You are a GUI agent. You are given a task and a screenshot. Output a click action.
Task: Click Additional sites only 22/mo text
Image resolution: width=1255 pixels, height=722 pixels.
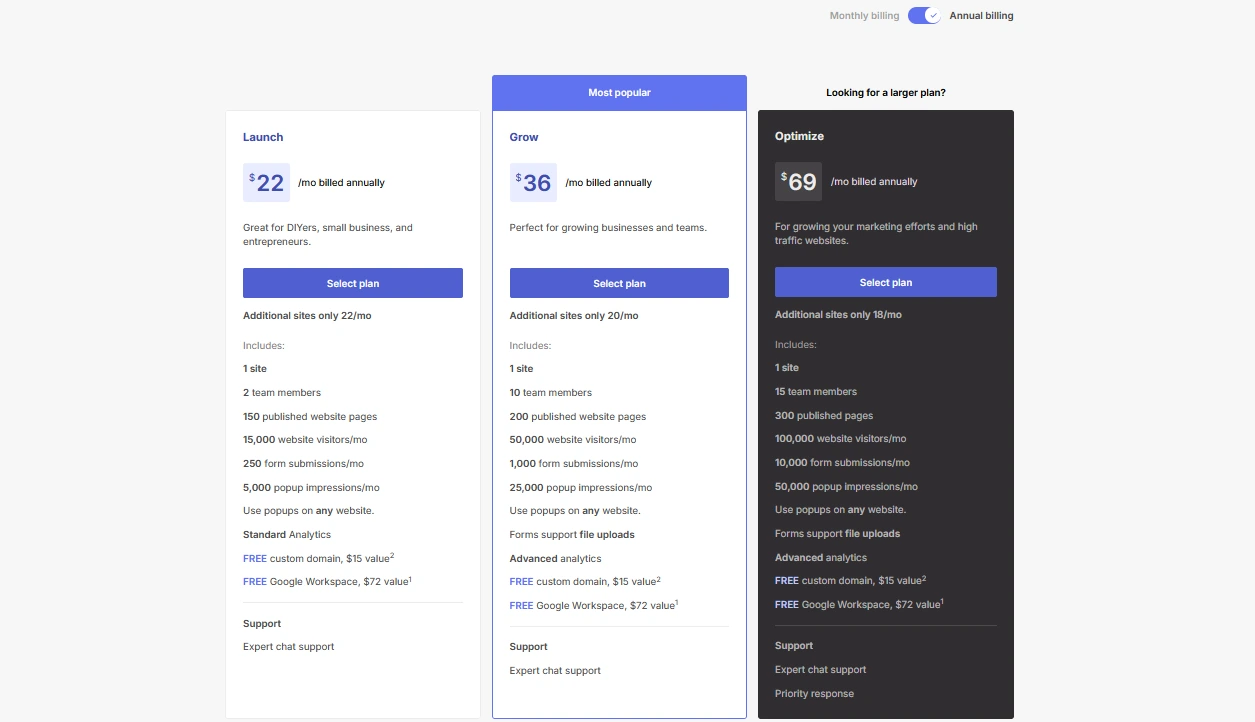307,316
